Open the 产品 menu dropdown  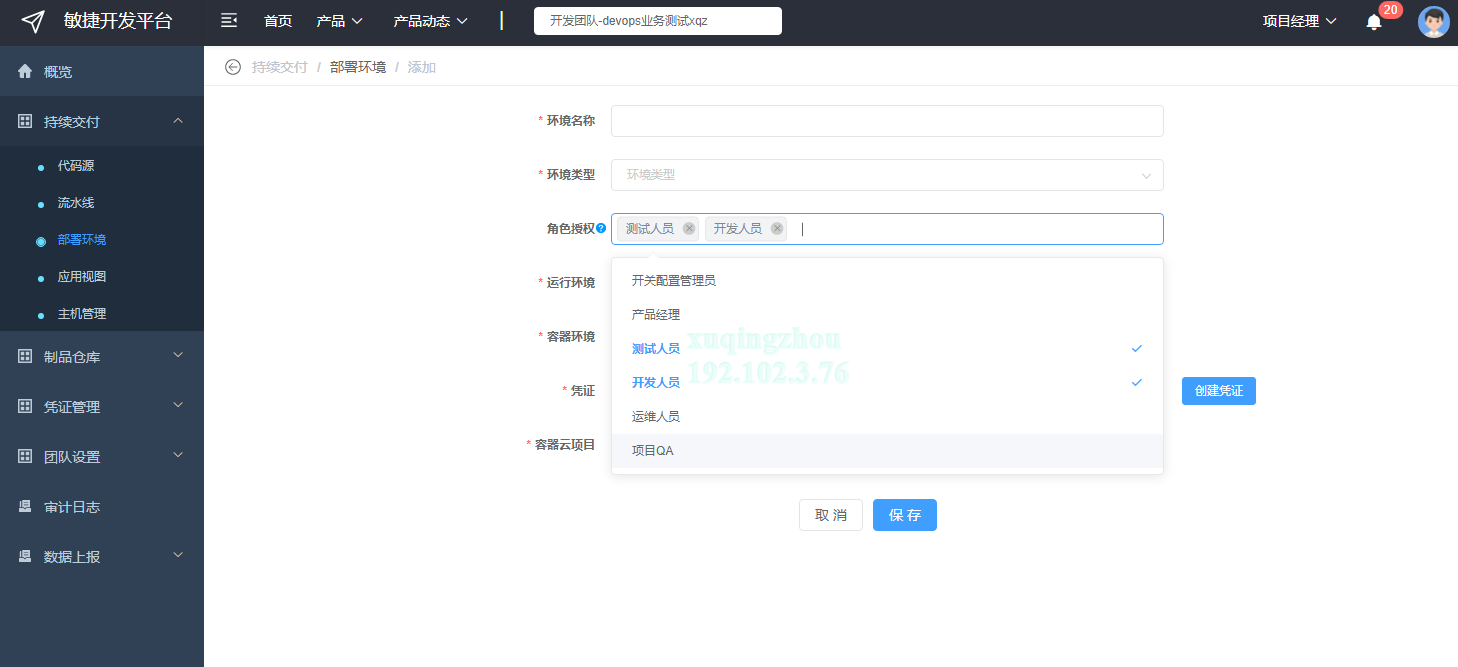point(339,21)
